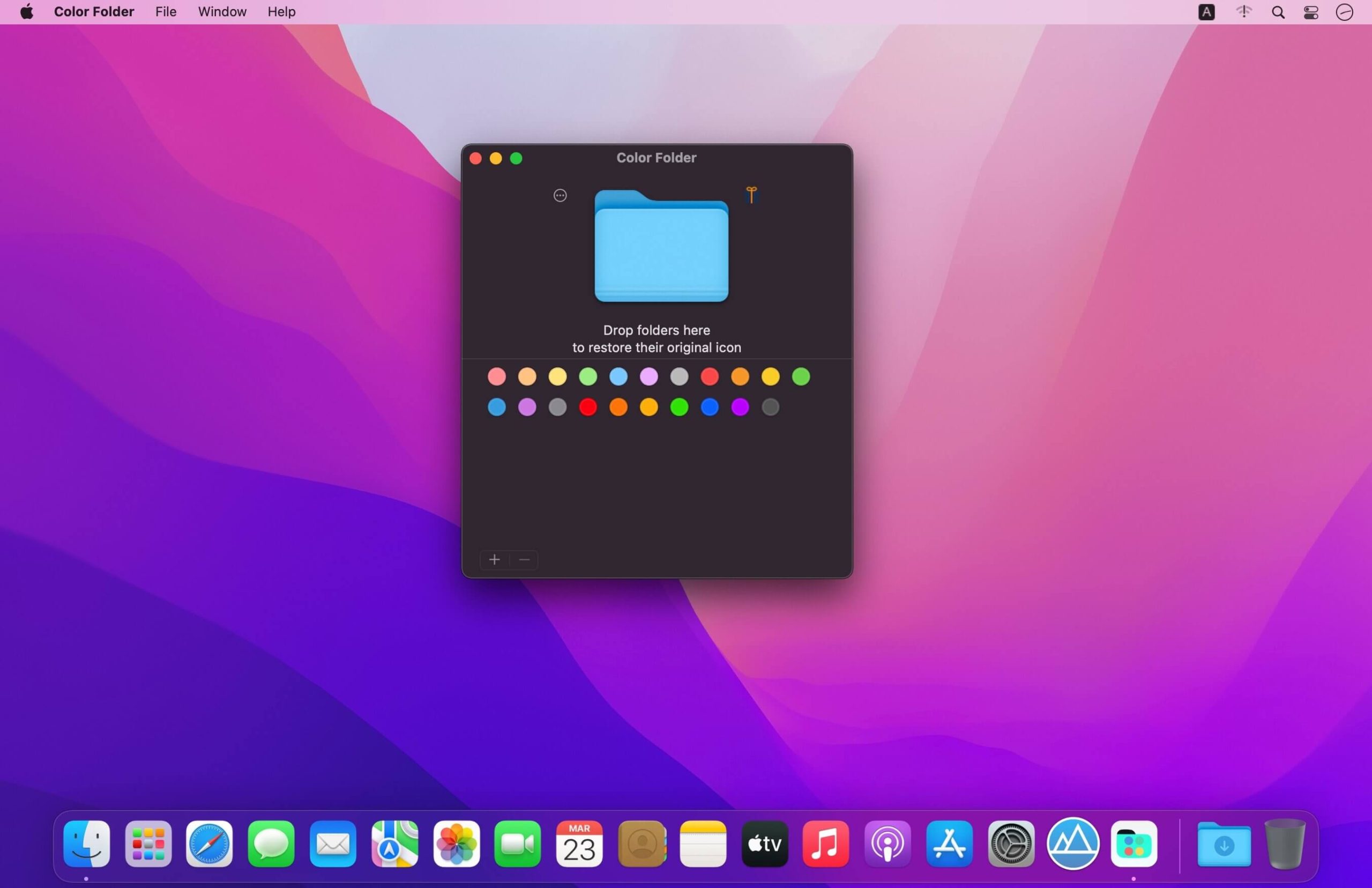This screenshot has height=888, width=1372.
Task: Select the gray color swatch first row
Action: (x=679, y=376)
